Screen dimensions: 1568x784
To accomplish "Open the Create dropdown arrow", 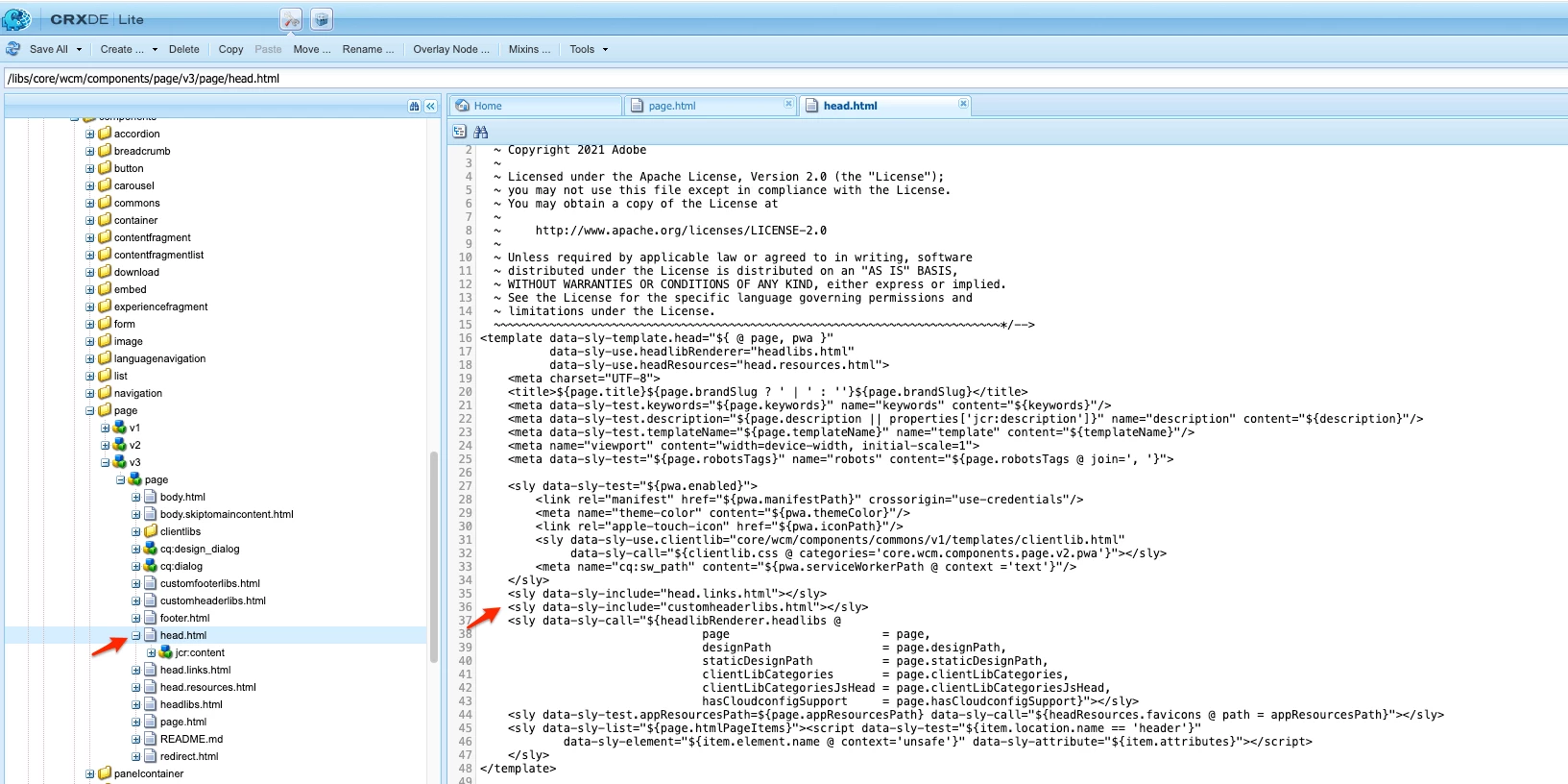I will [155, 49].
